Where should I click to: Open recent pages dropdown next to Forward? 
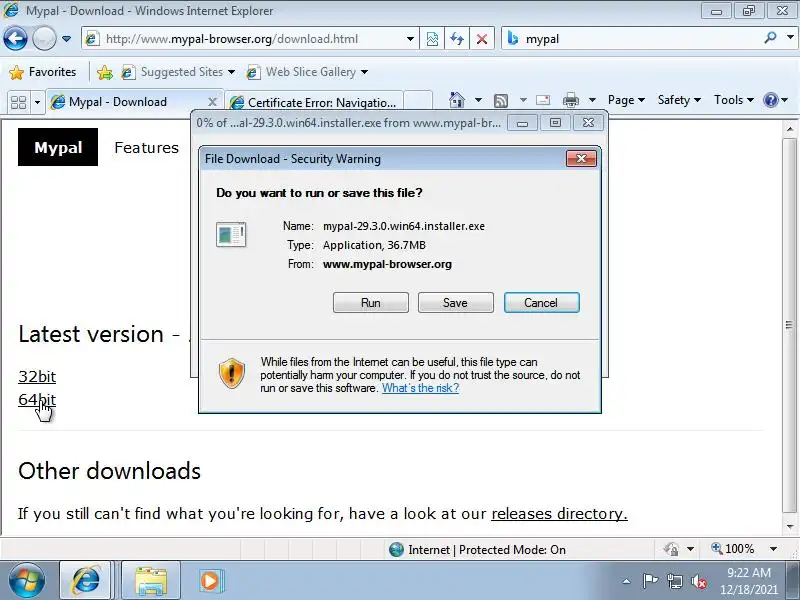tap(66, 39)
